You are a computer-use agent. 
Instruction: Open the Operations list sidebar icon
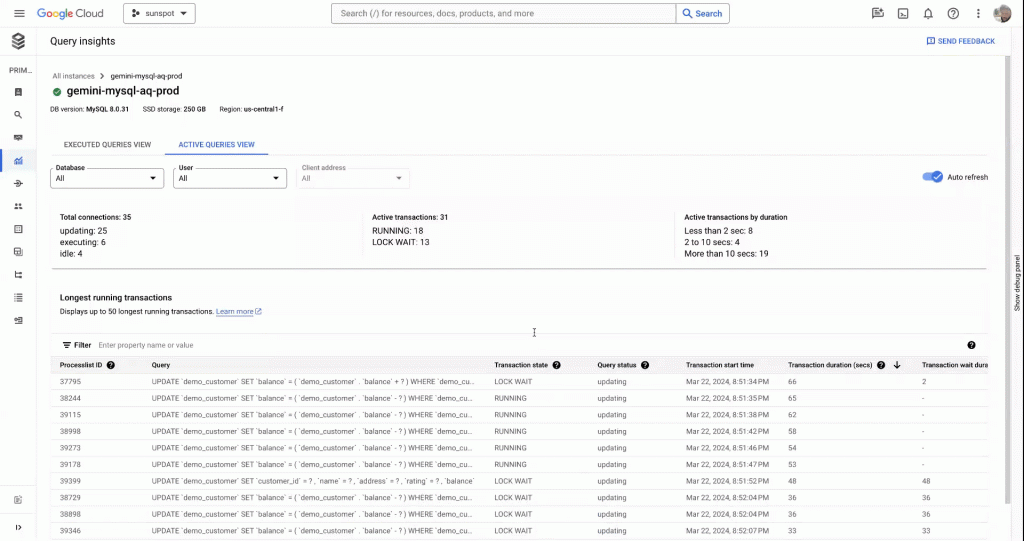(18, 298)
